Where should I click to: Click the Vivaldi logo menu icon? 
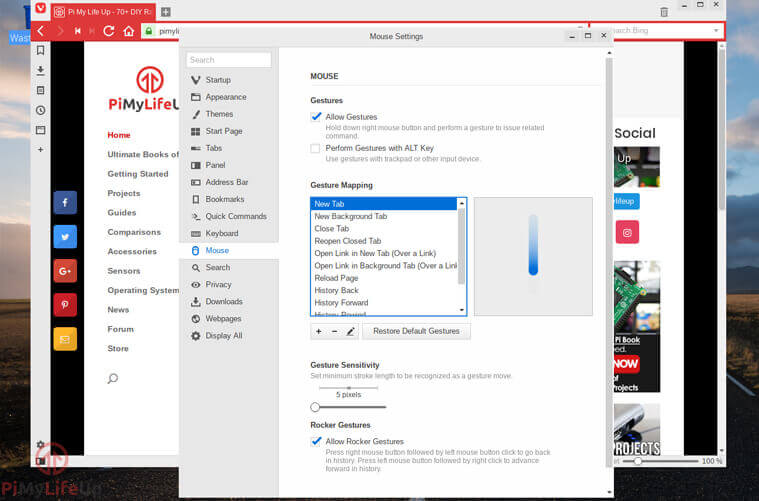41,8
